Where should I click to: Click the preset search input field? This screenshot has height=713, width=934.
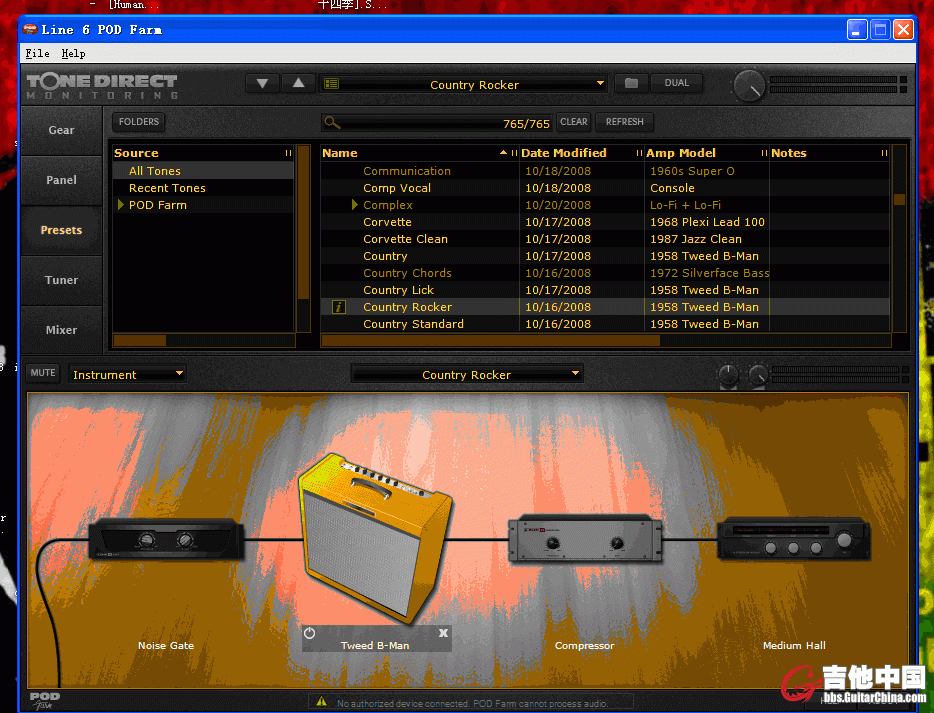(x=437, y=123)
